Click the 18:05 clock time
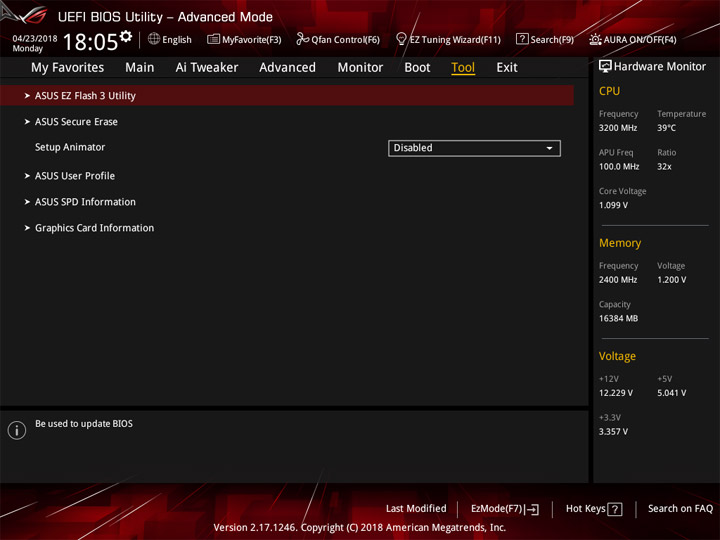 pos(90,42)
